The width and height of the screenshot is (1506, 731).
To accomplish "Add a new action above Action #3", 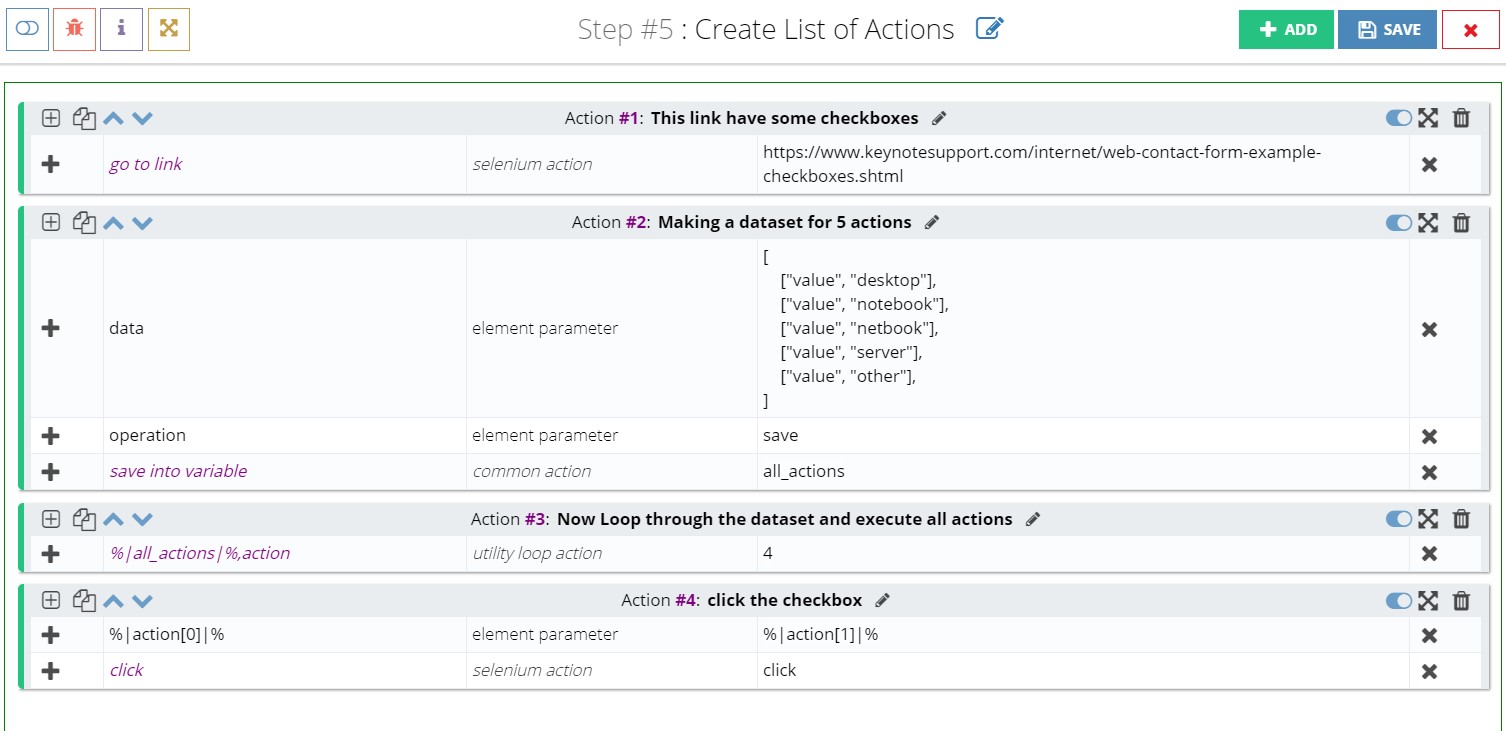I will tap(51, 519).
